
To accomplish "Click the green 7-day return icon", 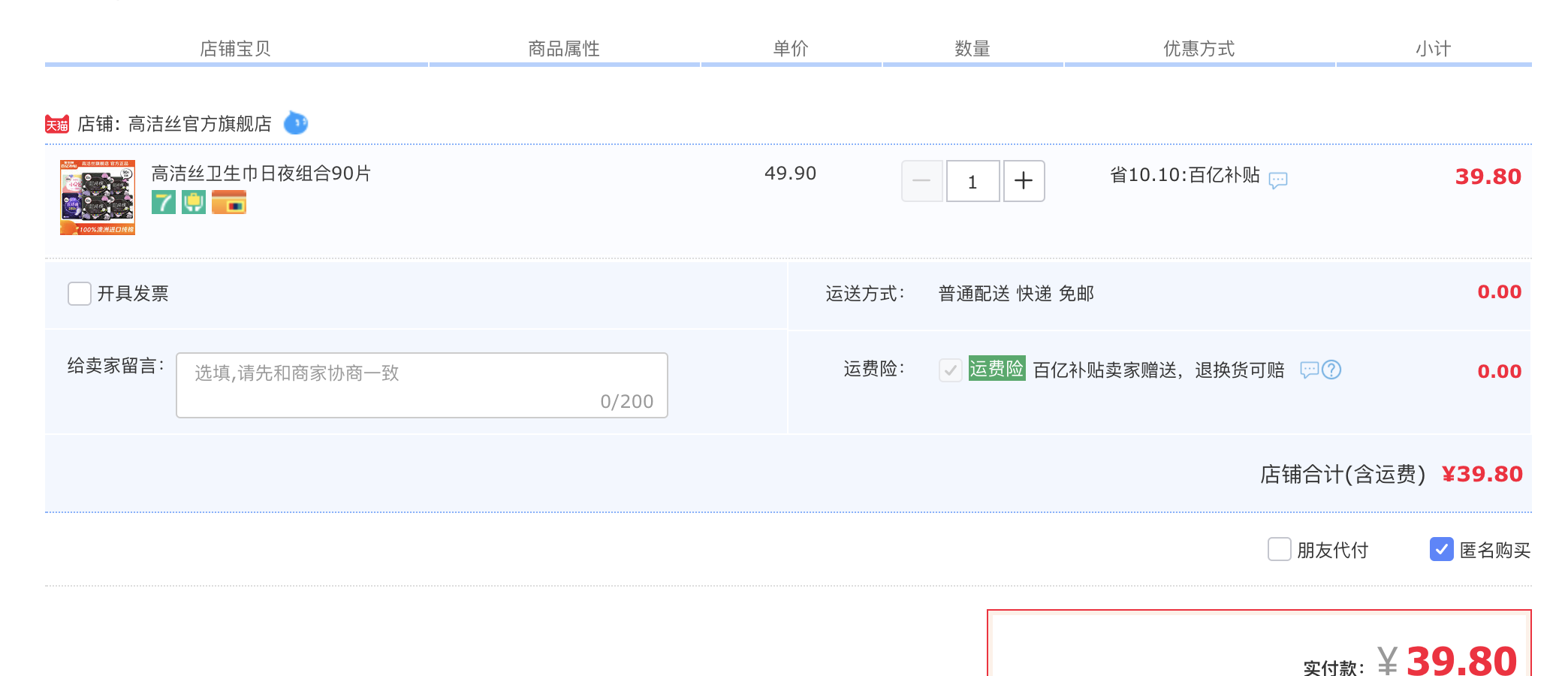I will coord(164,202).
